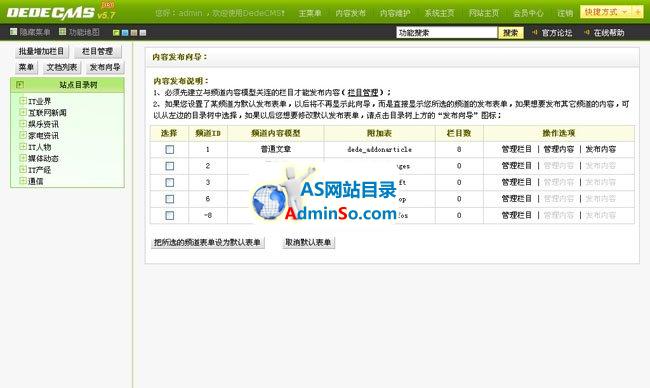This screenshot has height=388, width=650.
Task: Collapse the 站点目录树 panel header icon
Action: click(19, 85)
